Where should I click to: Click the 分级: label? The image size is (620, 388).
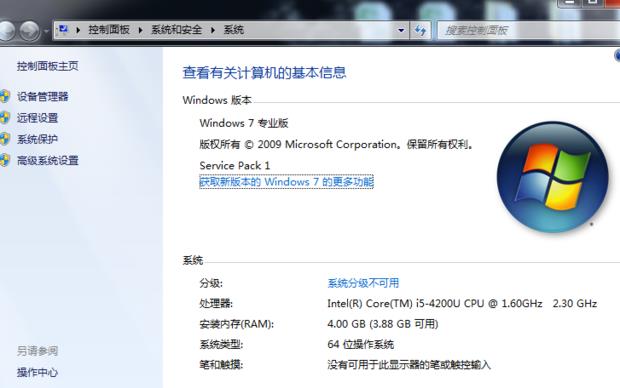(x=211, y=283)
